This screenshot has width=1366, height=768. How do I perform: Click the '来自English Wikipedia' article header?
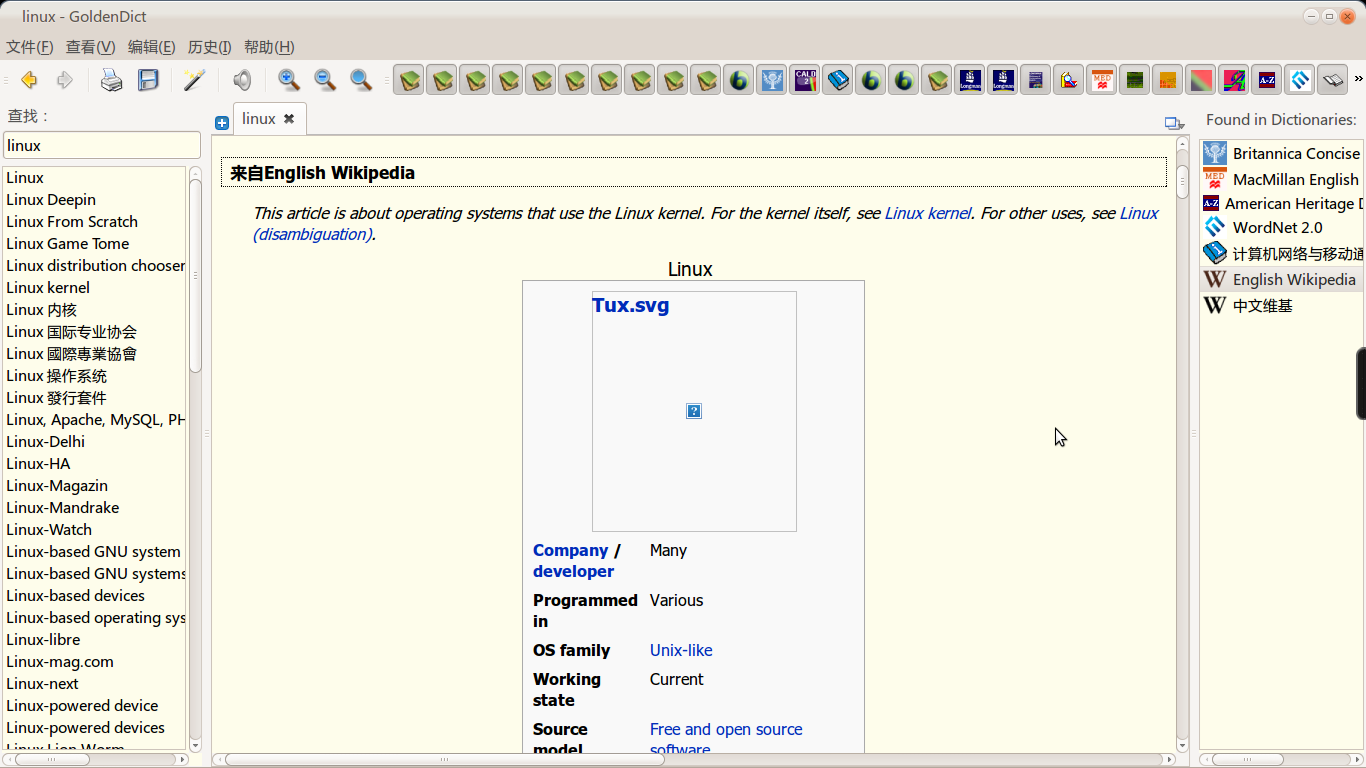(694, 172)
